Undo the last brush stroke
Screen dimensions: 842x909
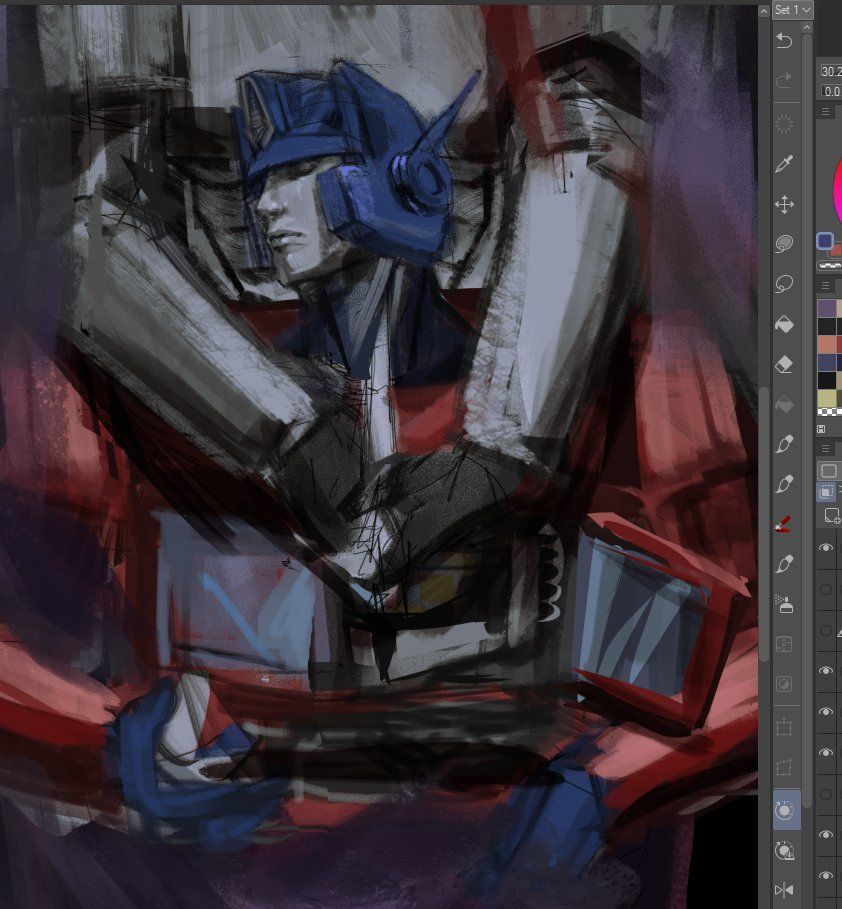coord(784,40)
